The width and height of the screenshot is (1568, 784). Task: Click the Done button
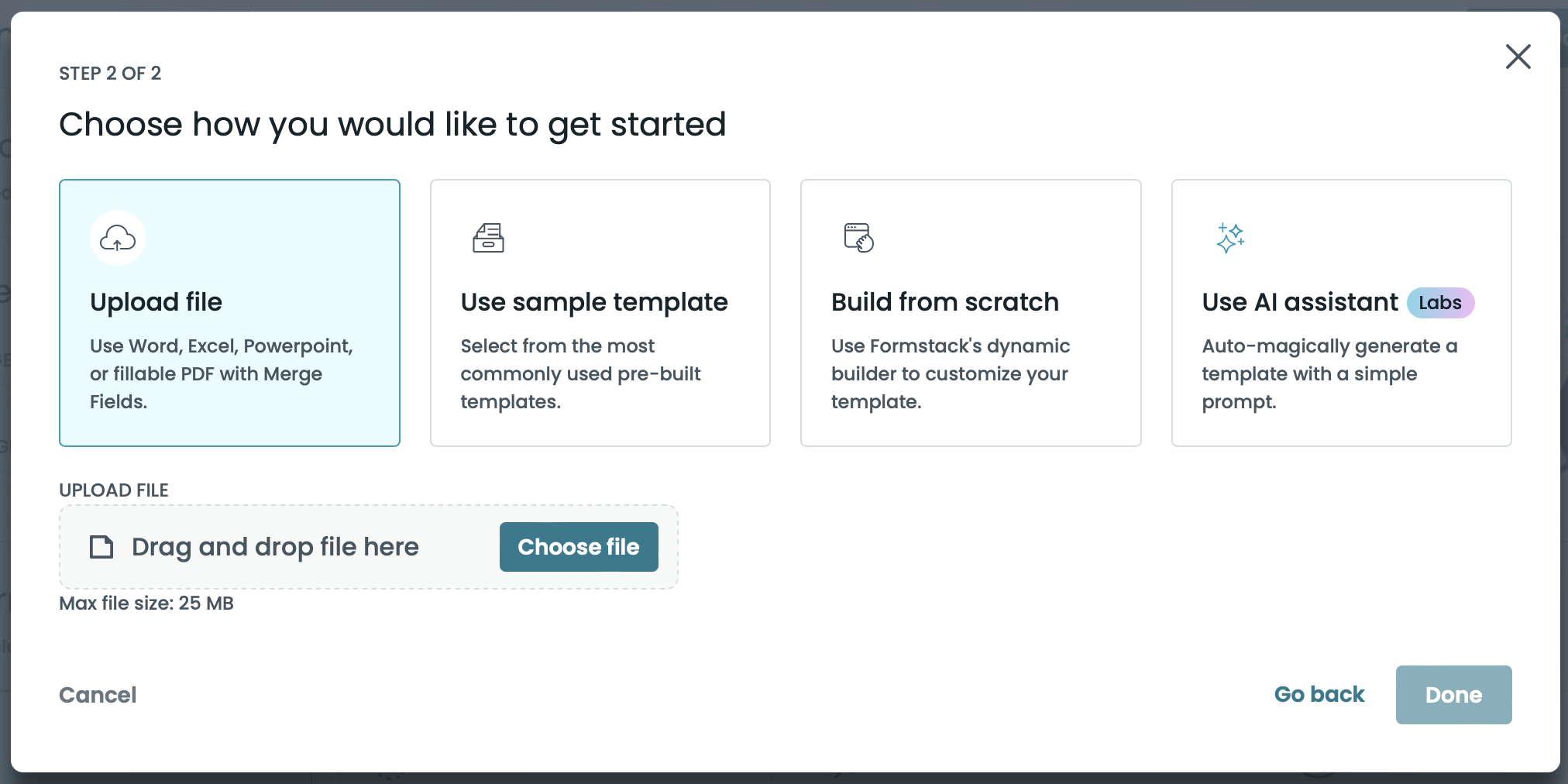pos(1453,694)
